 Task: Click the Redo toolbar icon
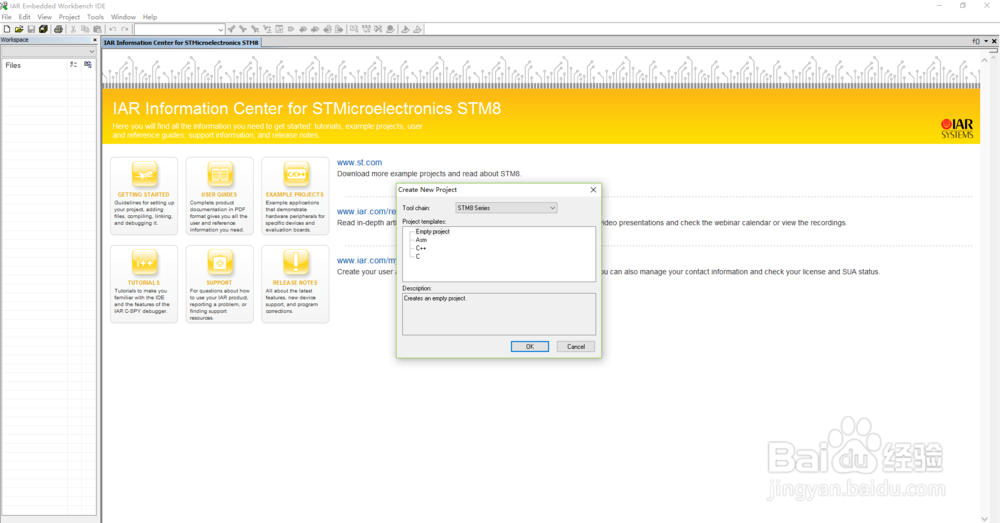125,29
